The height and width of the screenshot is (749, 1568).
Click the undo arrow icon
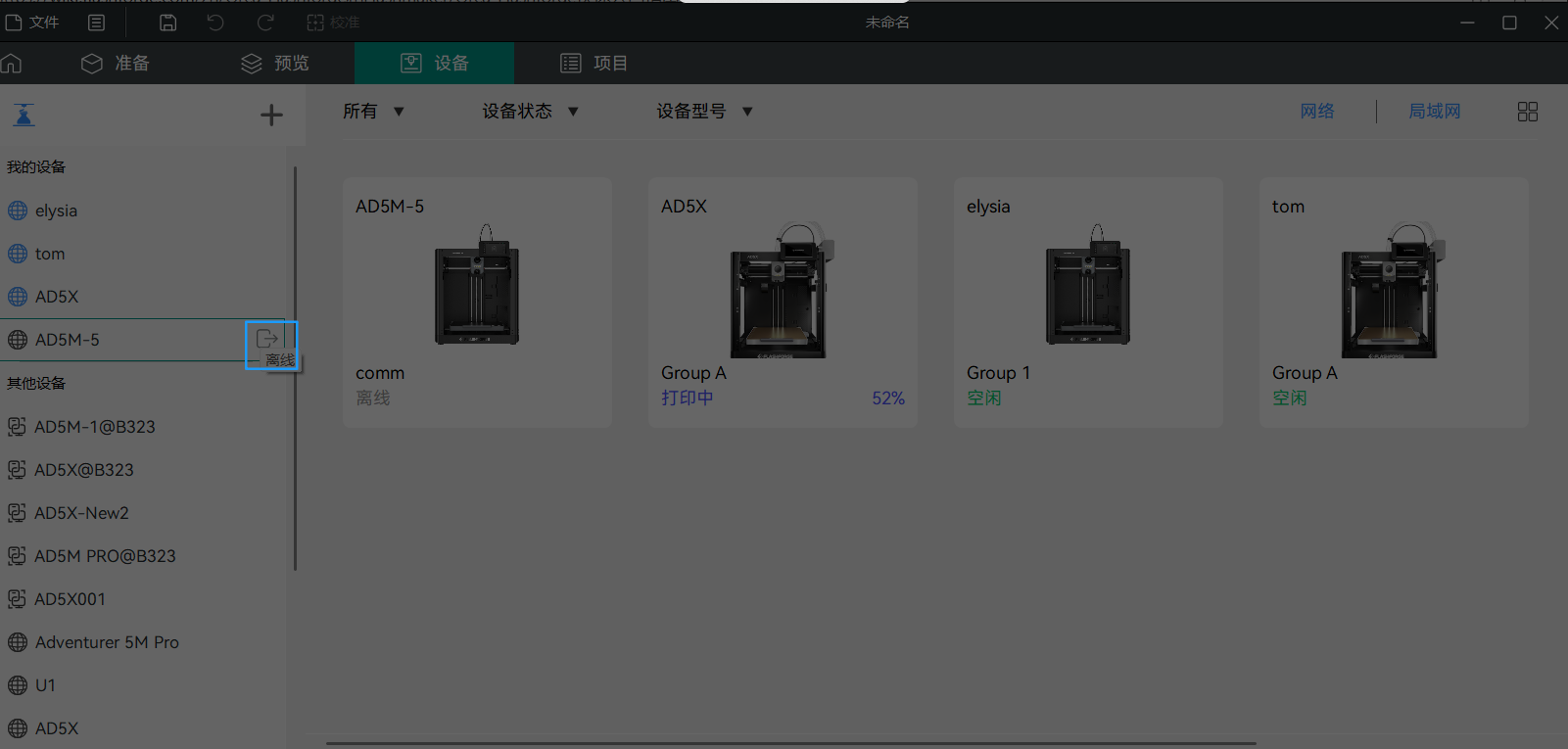tap(215, 22)
